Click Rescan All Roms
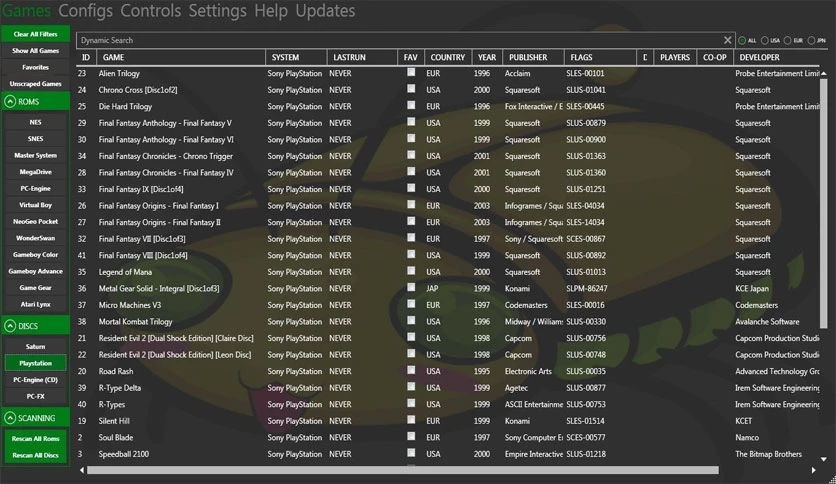 (x=35, y=439)
